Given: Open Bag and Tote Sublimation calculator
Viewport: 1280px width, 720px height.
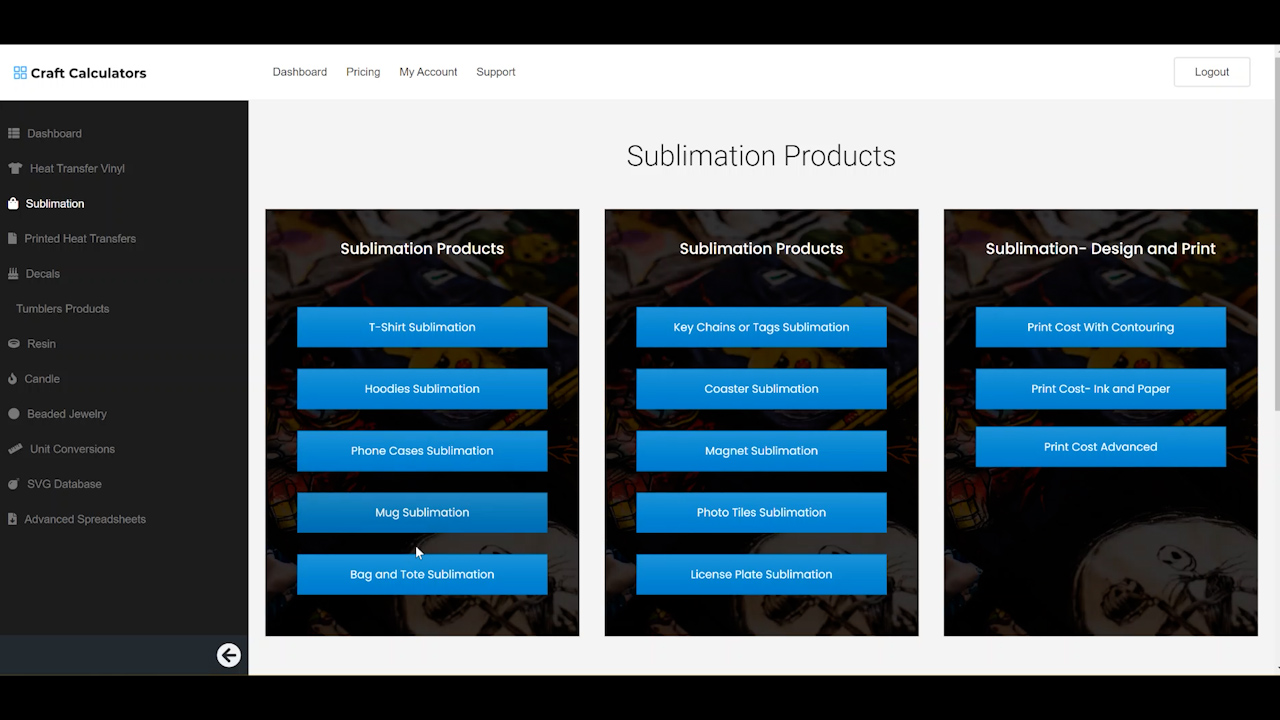Looking at the screenshot, I should (422, 575).
